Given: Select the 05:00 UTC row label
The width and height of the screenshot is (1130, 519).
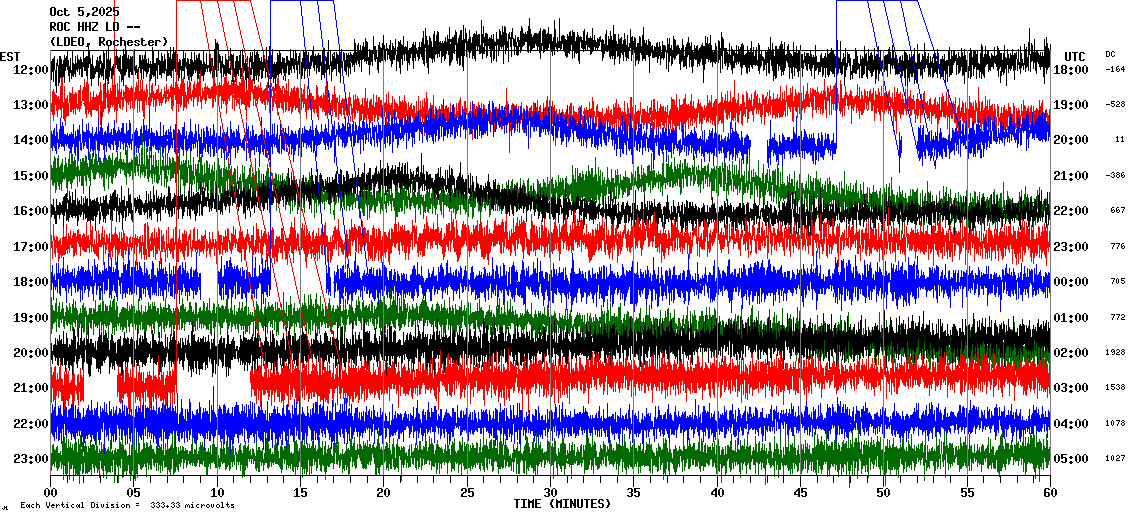Looking at the screenshot, I should click(x=1071, y=459).
